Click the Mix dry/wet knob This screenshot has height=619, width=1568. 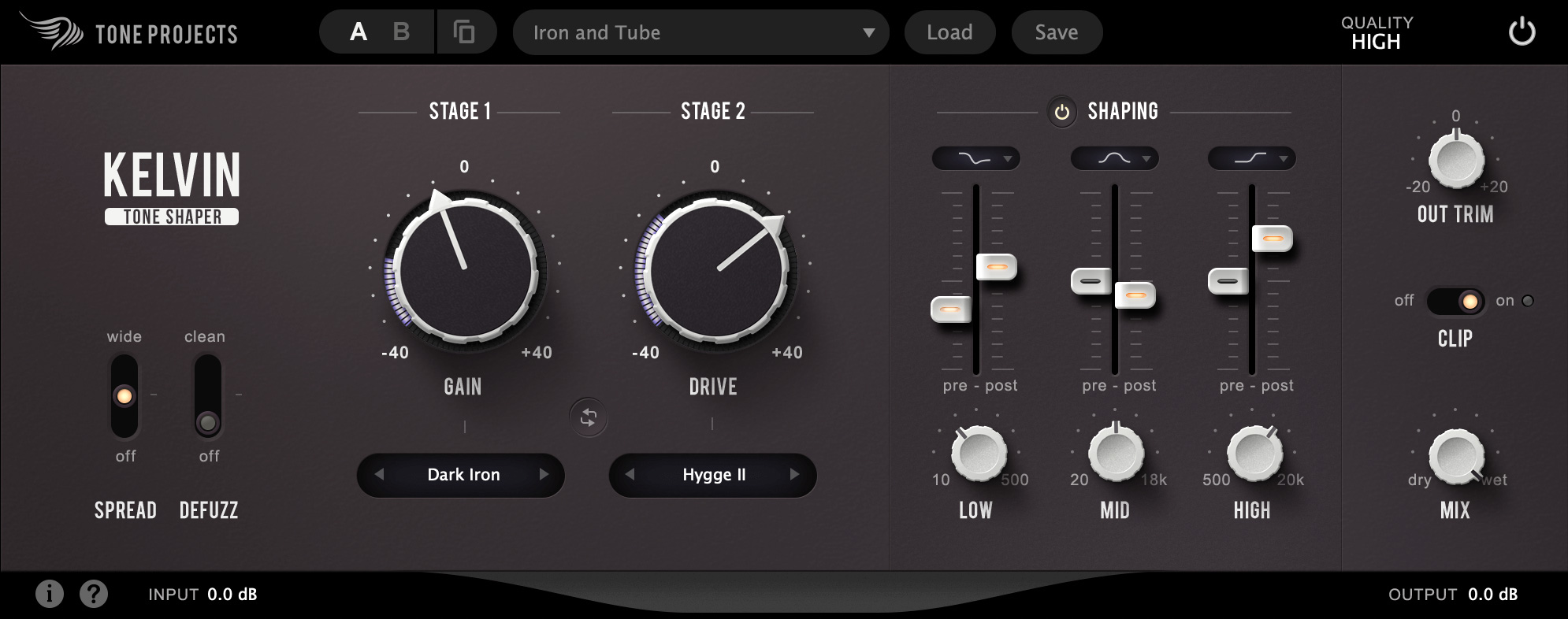[1456, 457]
